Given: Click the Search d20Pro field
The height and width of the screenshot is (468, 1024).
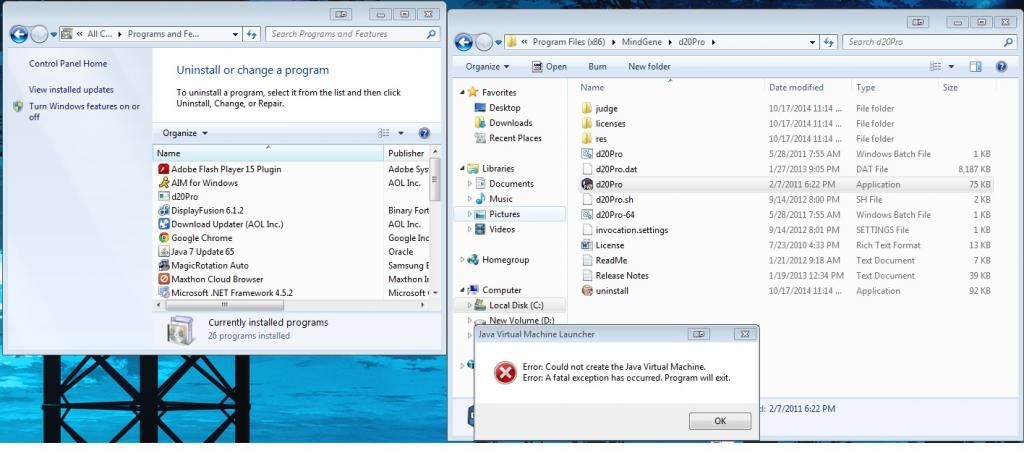Looking at the screenshot, I should [x=929, y=42].
